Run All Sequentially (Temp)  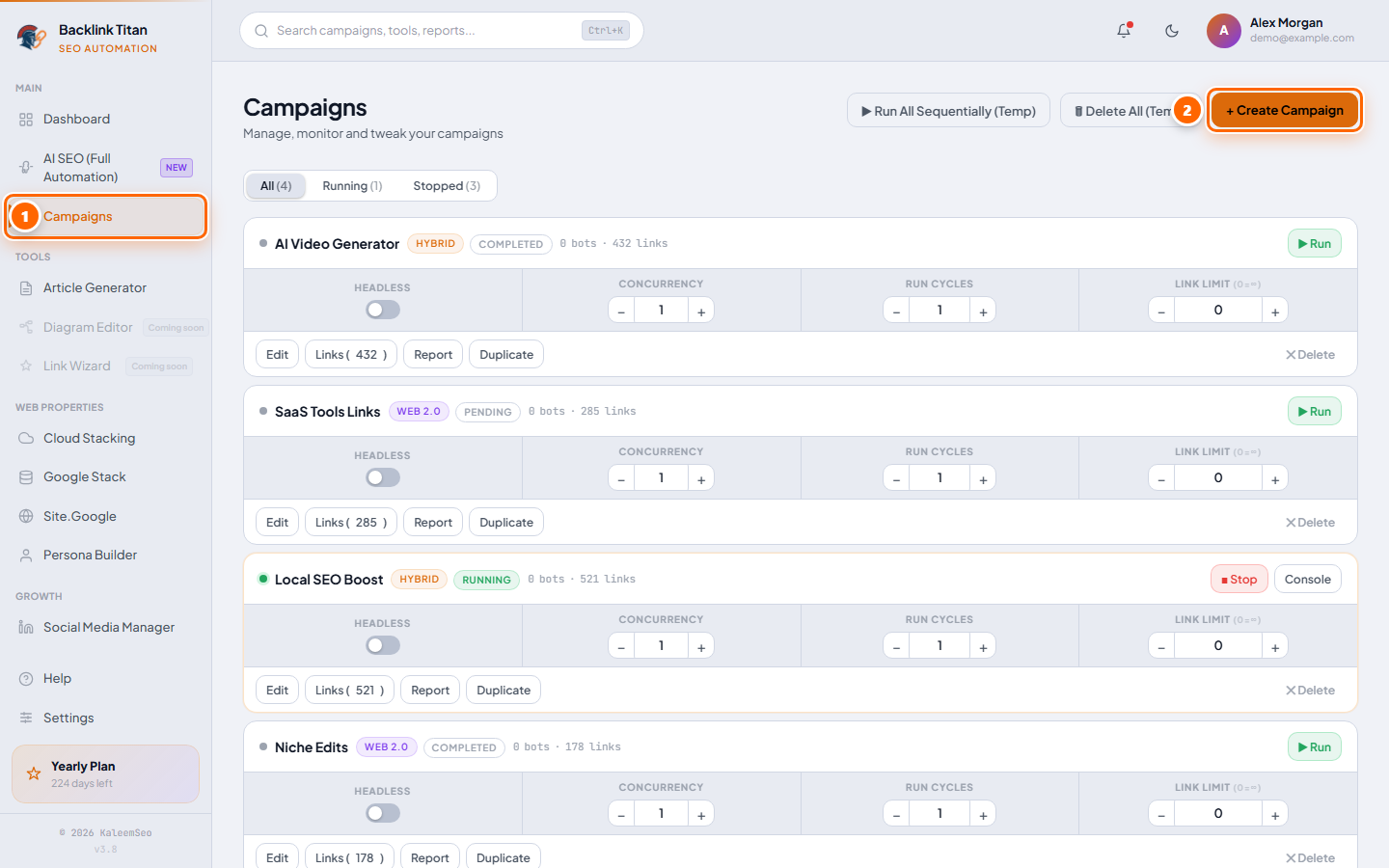click(948, 111)
